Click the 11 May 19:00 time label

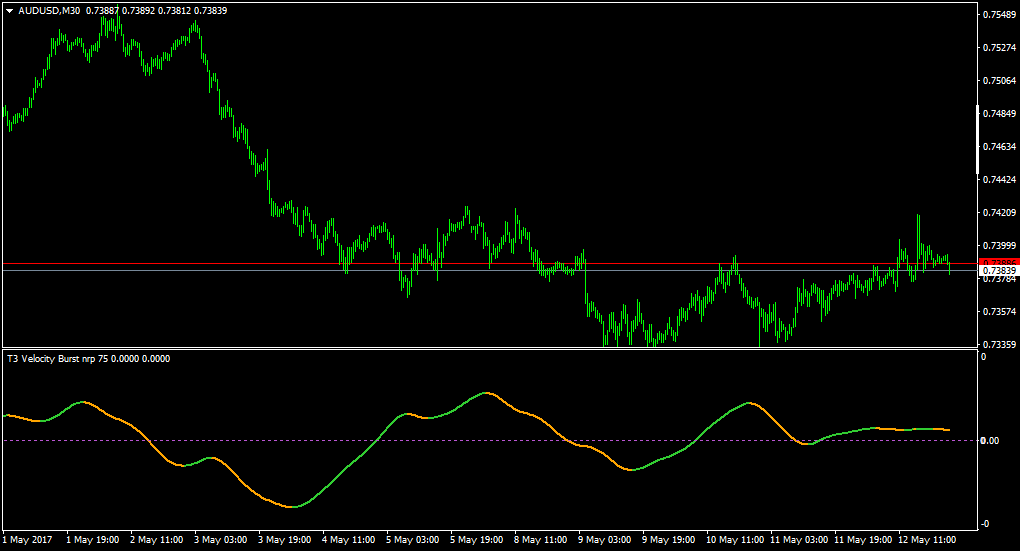click(x=863, y=539)
